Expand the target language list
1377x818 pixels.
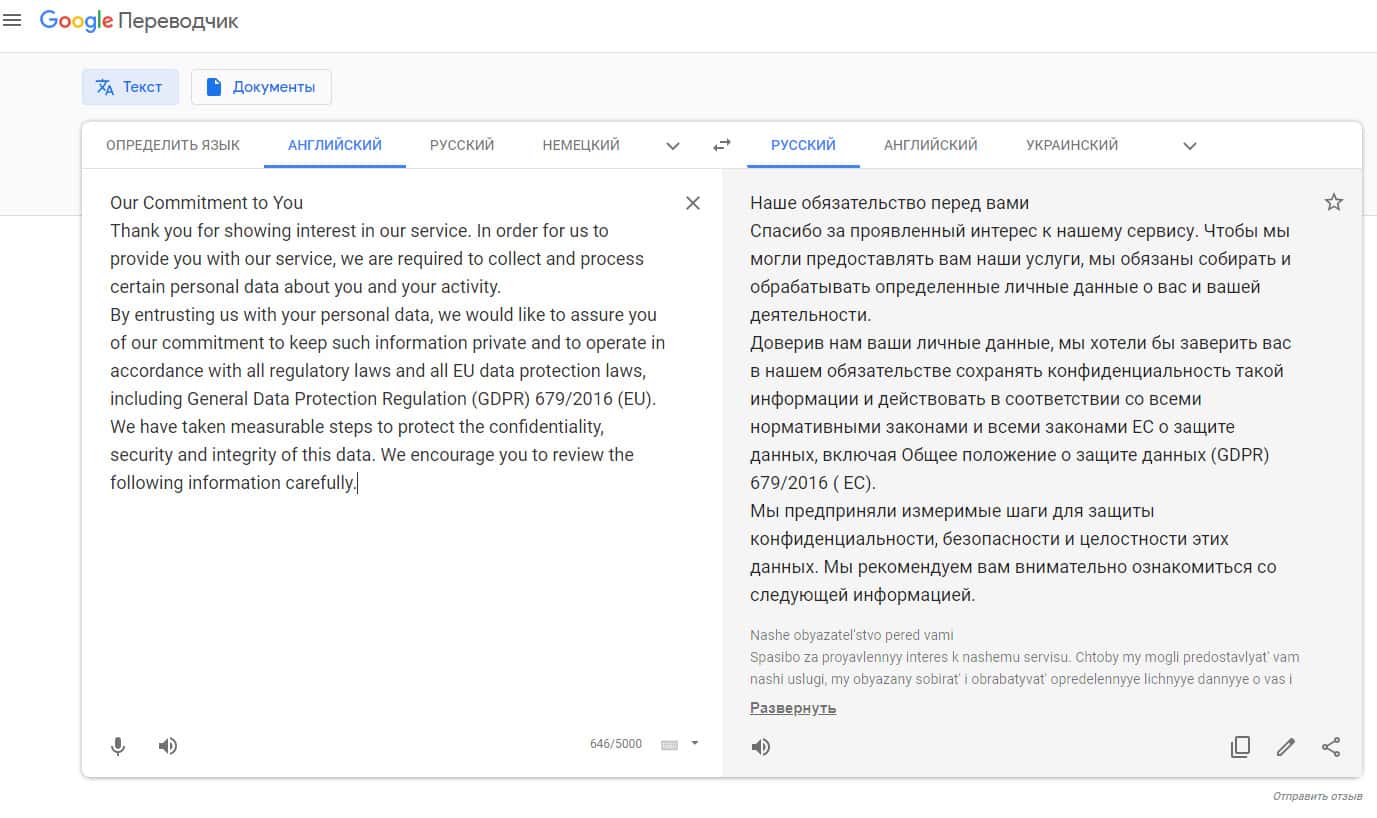coord(1190,146)
